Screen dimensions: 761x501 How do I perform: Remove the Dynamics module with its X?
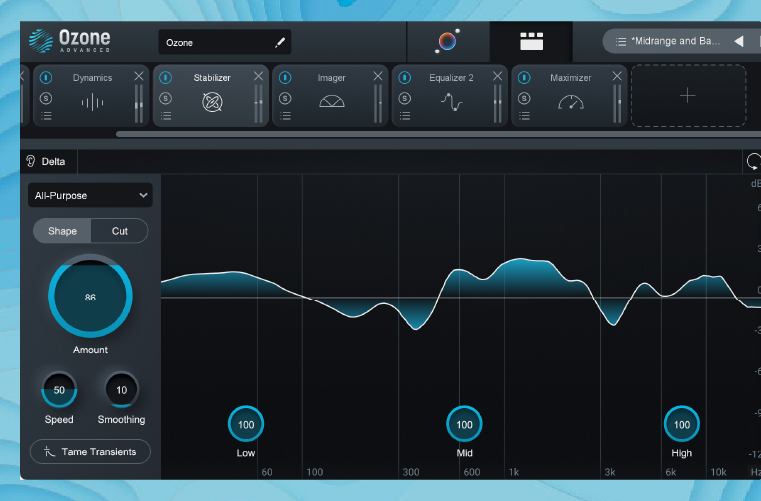(x=139, y=76)
